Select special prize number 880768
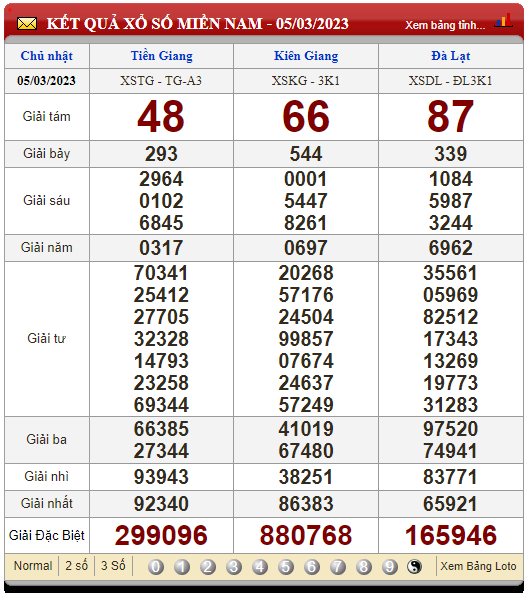 tap(306, 536)
